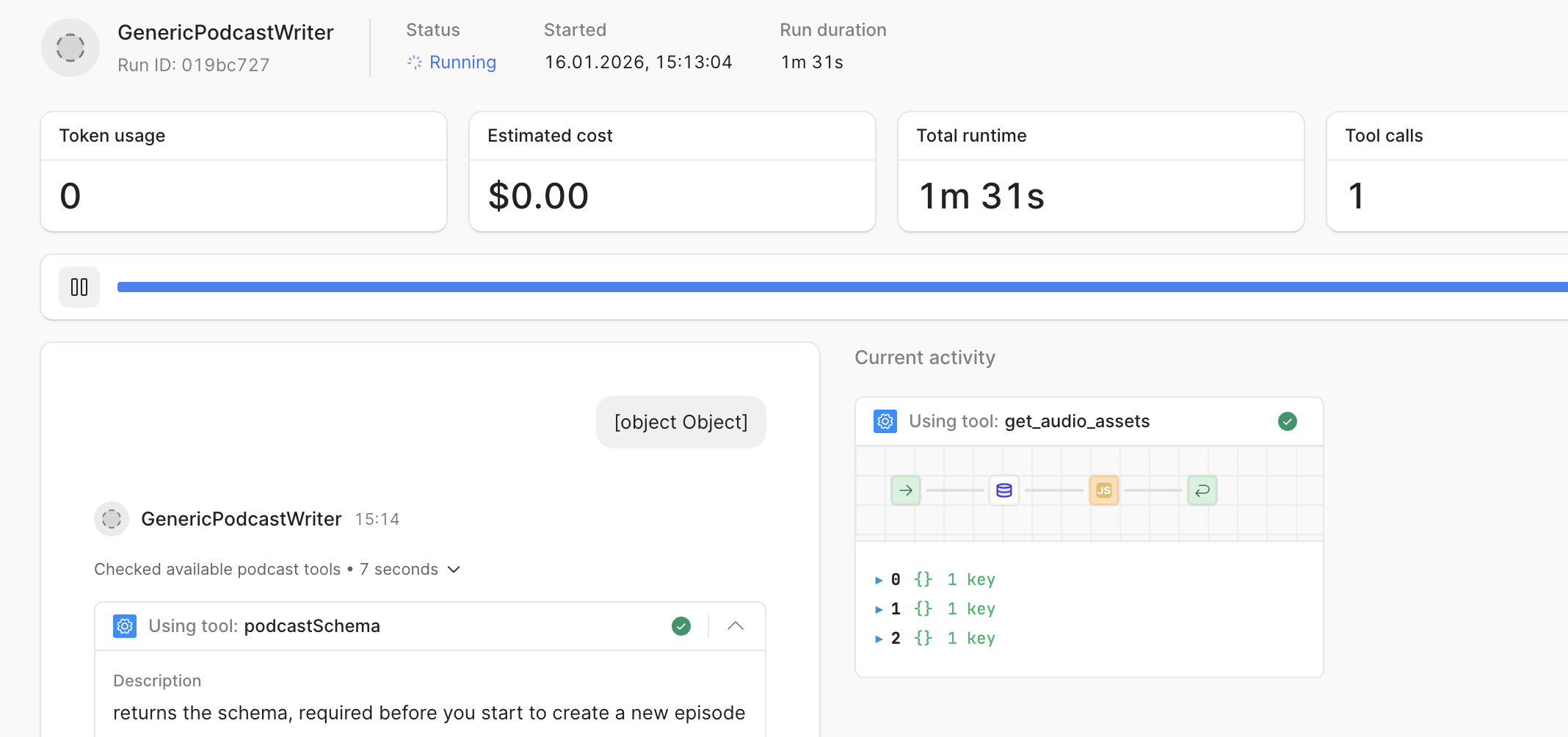Click the get_audio_assets success checkmark icon
Image resolution: width=1568 pixels, height=737 pixels.
(x=1288, y=421)
